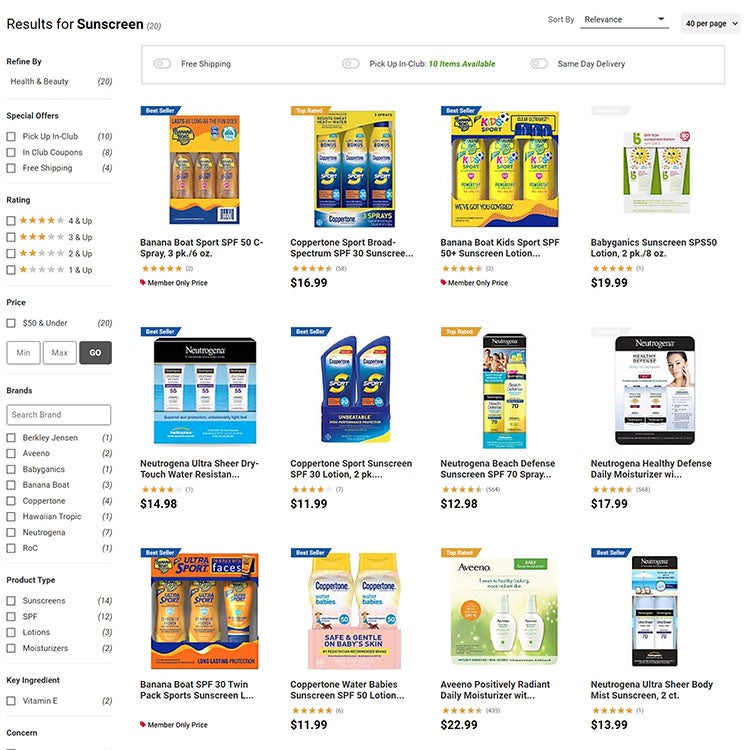The height and width of the screenshot is (750, 750).
Task: Turn on the Same Day Delivery switch
Action: (x=539, y=64)
